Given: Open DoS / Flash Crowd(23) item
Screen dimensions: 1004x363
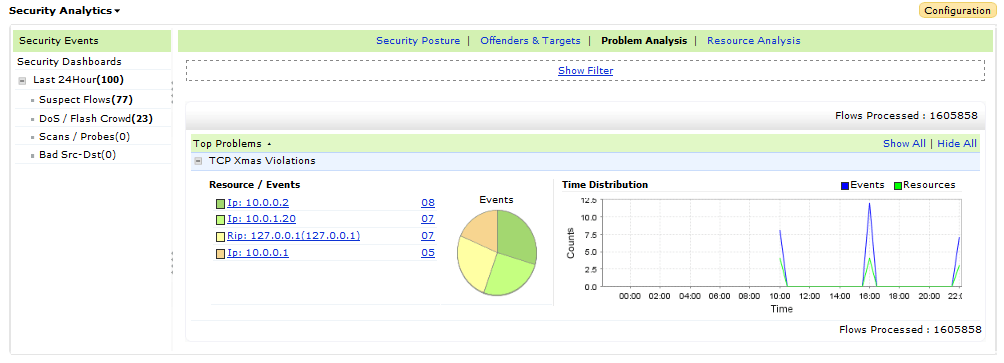Looking at the screenshot, I should (x=95, y=118).
